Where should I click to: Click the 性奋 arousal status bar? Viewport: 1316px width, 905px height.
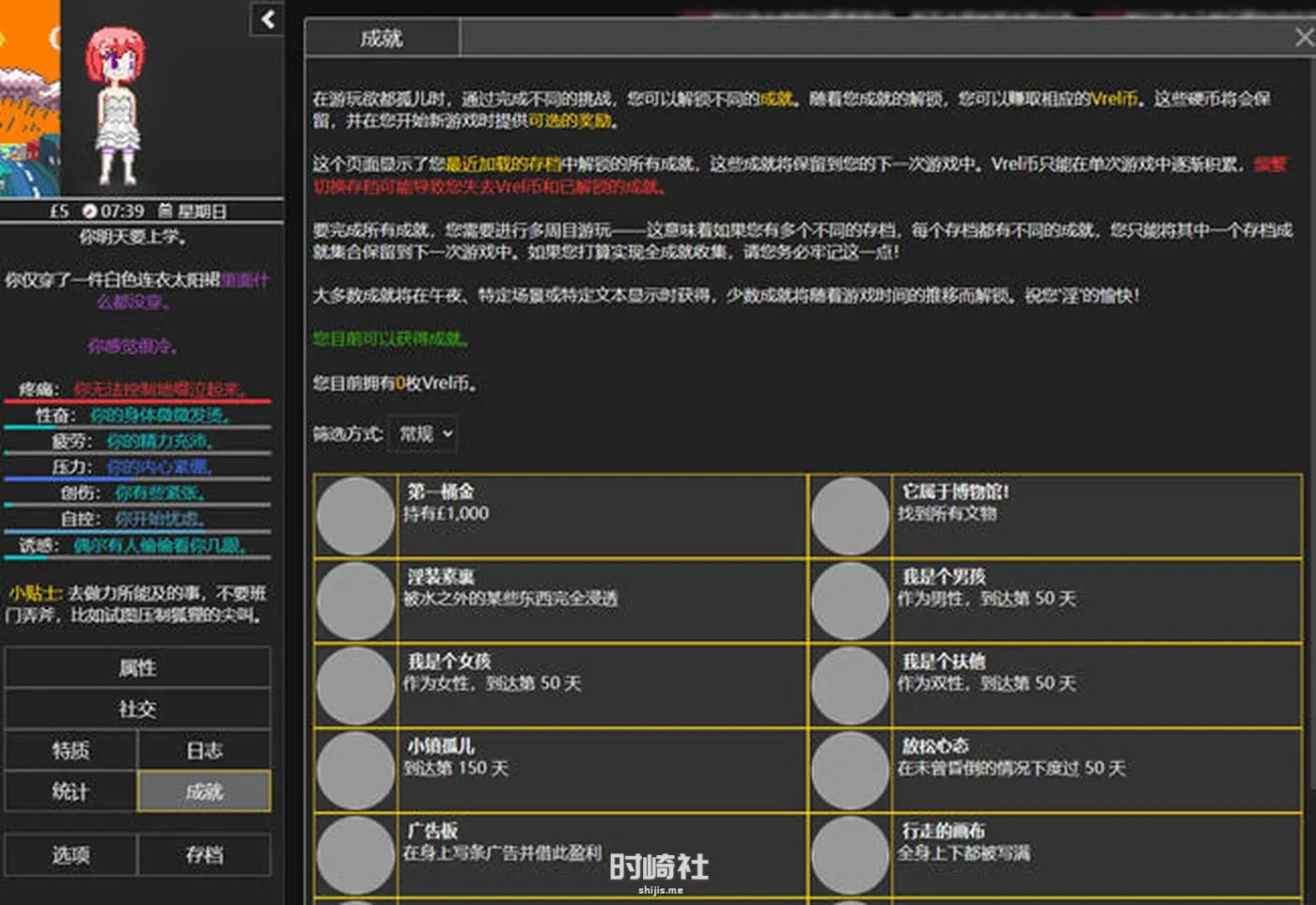click(137, 427)
